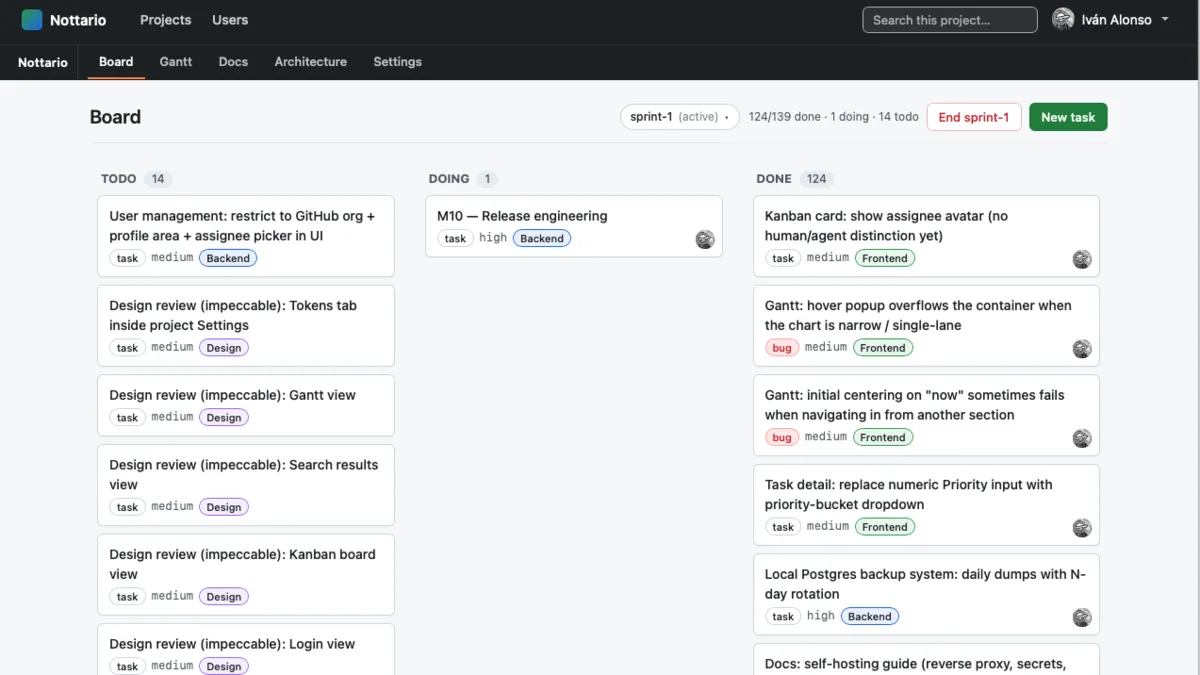Click high priority text on Local Postgres card
The width and height of the screenshot is (1200, 675).
tap(820, 616)
